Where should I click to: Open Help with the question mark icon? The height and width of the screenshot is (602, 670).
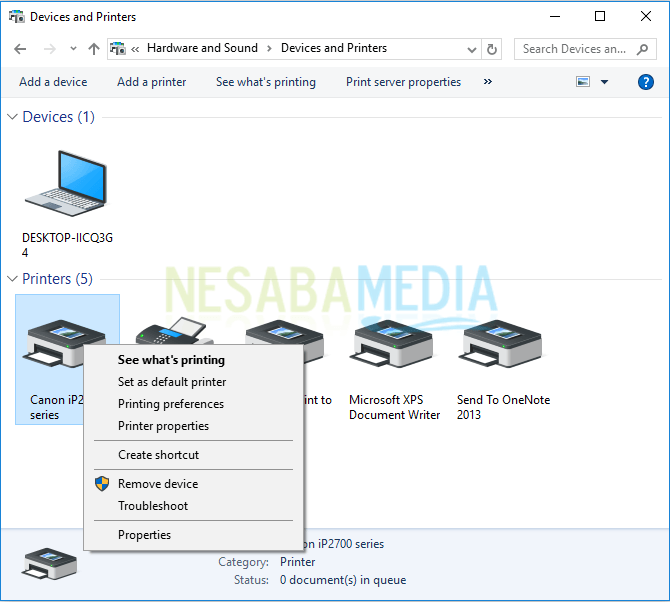click(x=646, y=82)
